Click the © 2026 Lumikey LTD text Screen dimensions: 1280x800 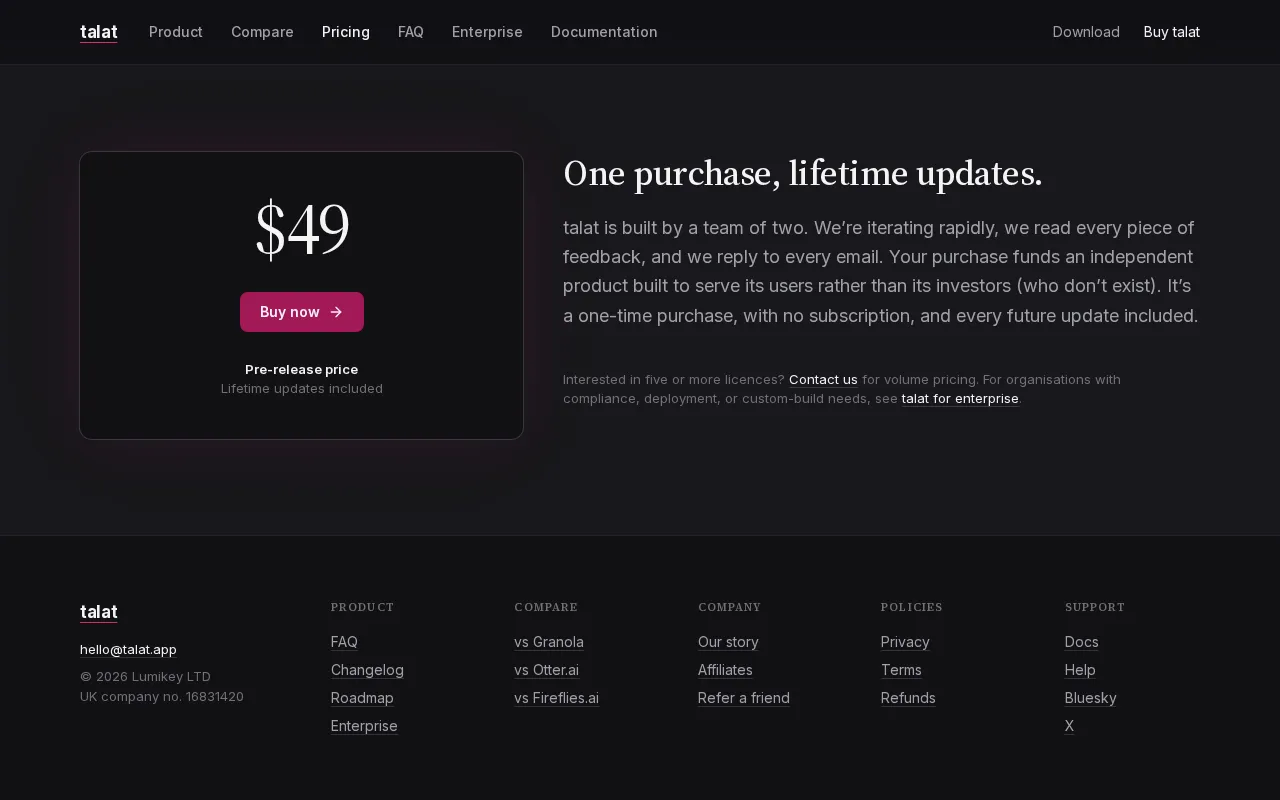click(145, 677)
